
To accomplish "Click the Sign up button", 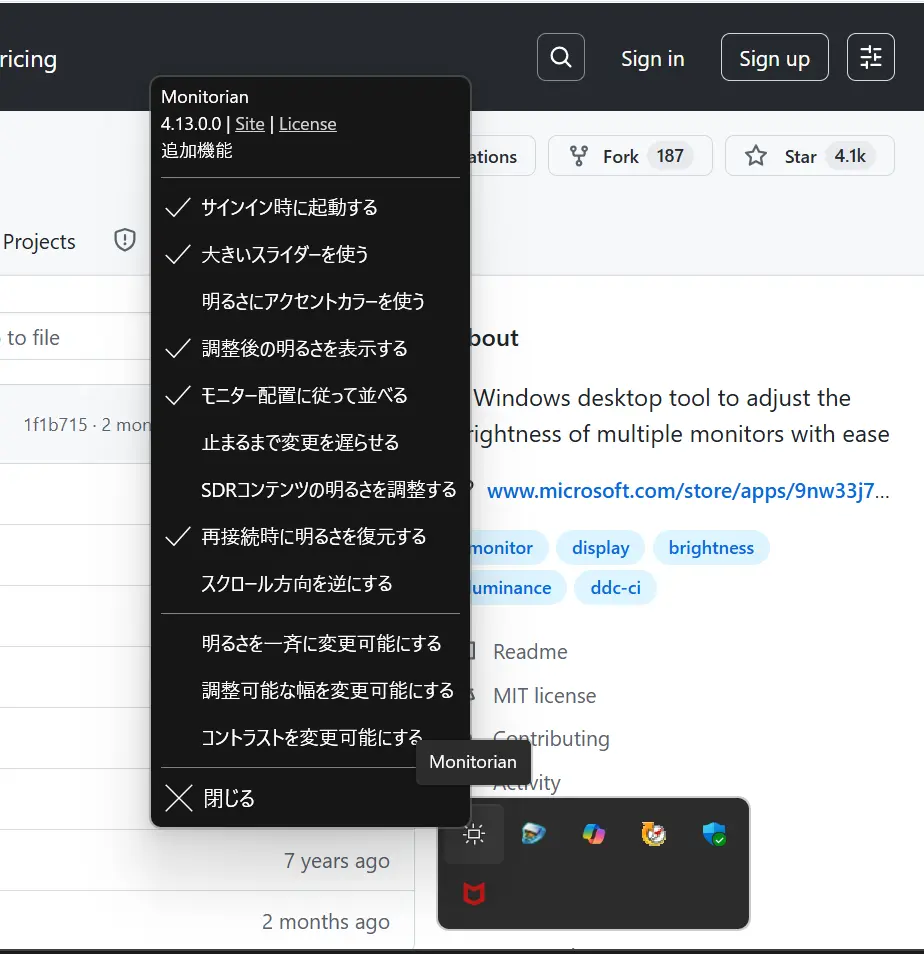I will 774,58.
